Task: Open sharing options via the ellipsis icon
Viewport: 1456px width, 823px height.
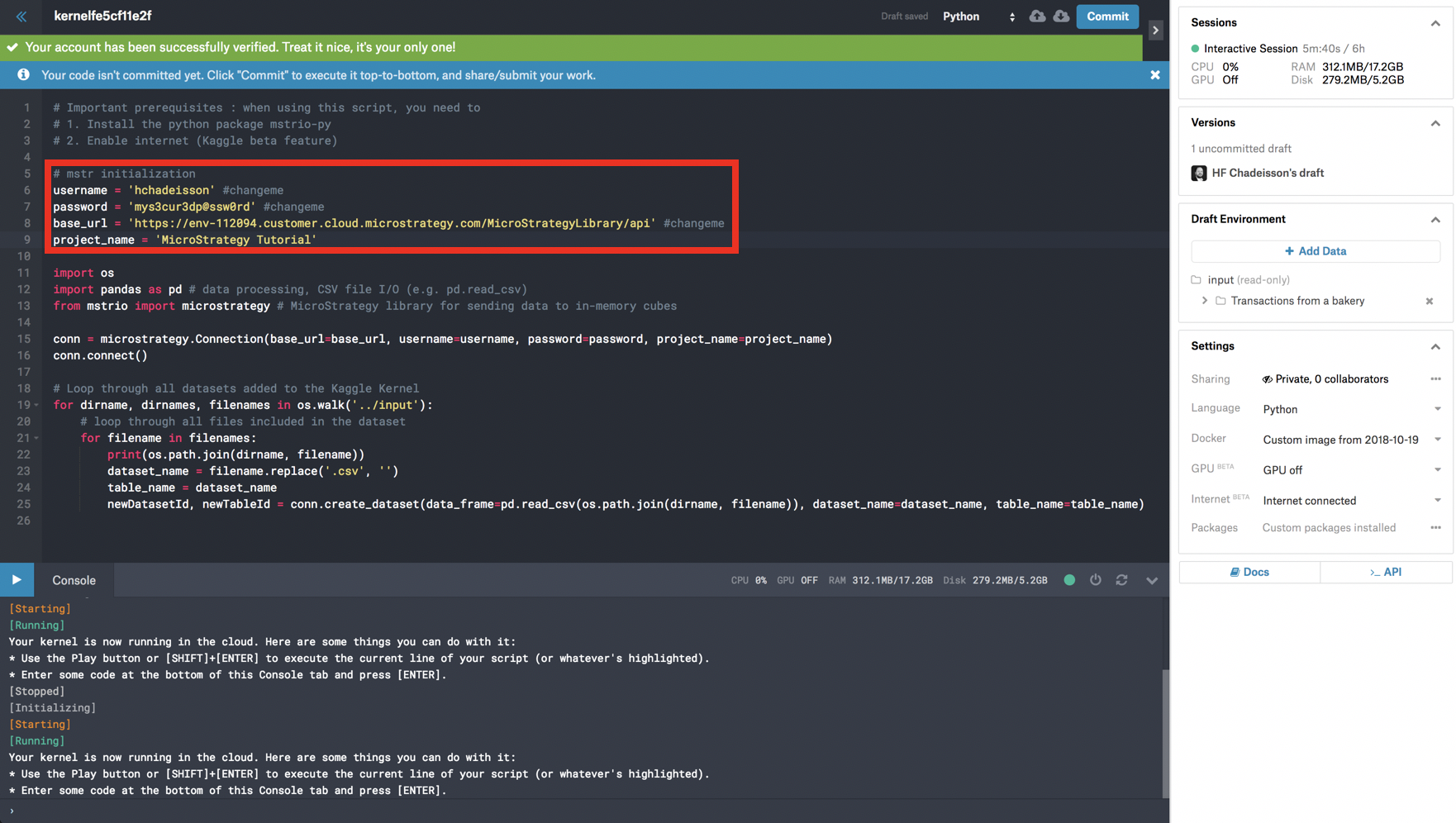Action: 1435,378
